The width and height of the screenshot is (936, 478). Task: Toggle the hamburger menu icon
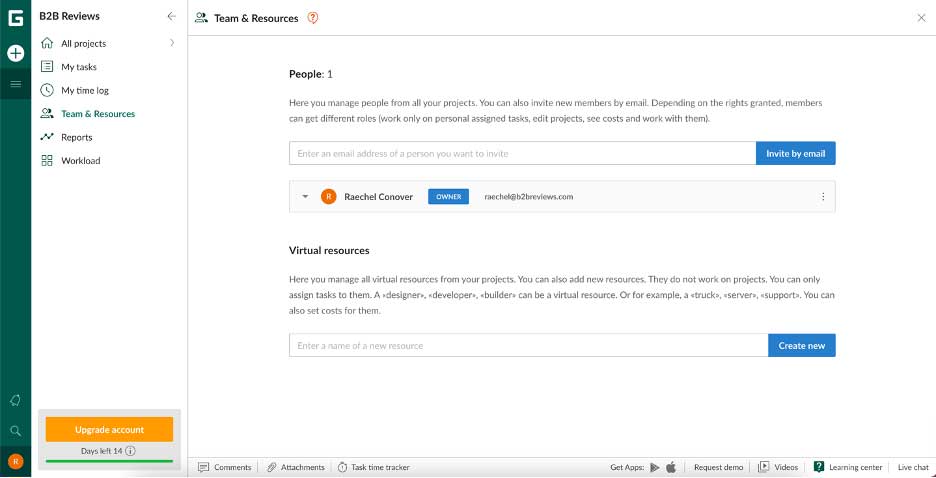pyautogui.click(x=16, y=84)
